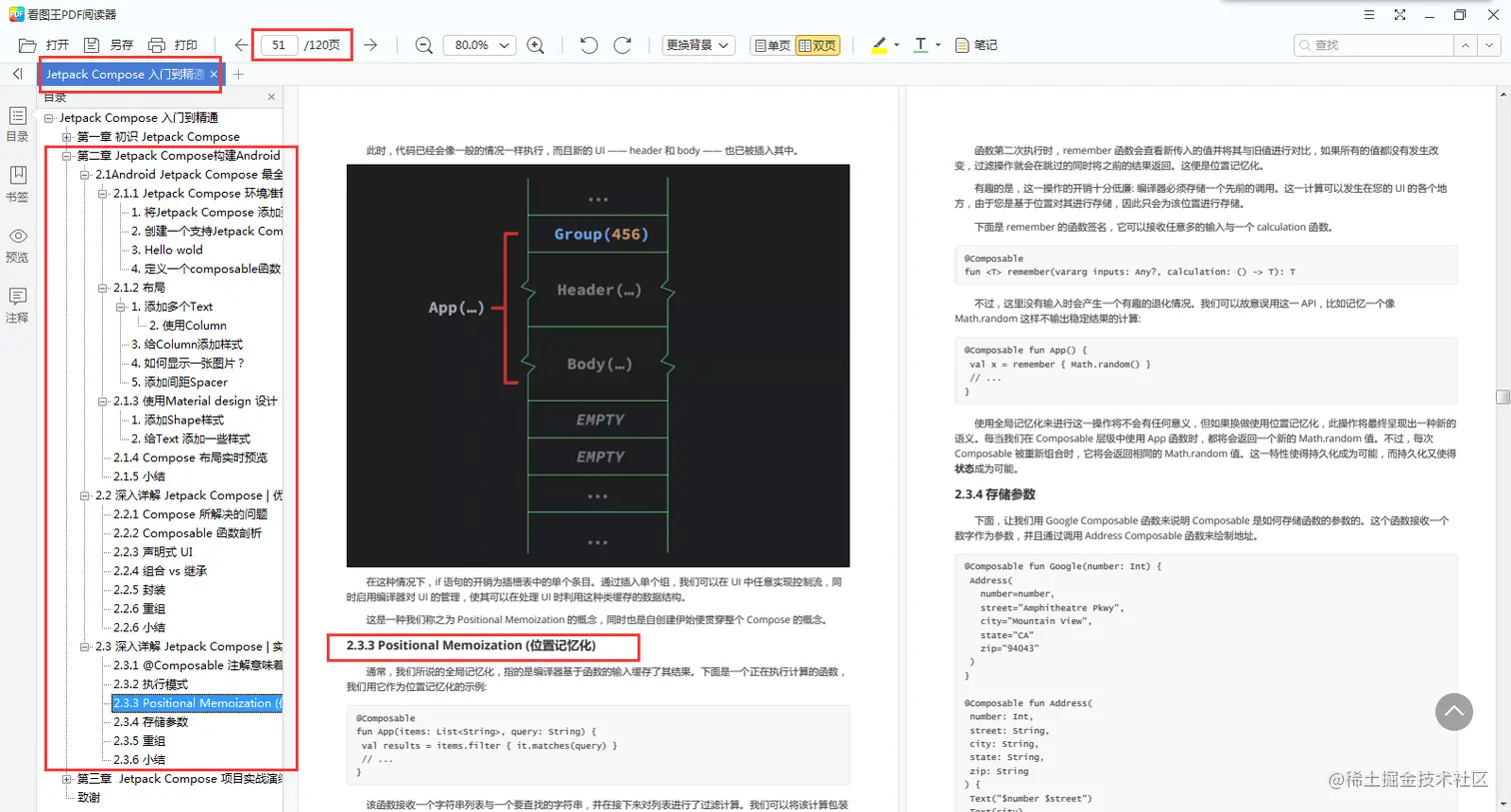Screen dimensions: 1511x812
Task: Click the round back-to-top arrow button
Action: pyautogui.click(x=1454, y=712)
